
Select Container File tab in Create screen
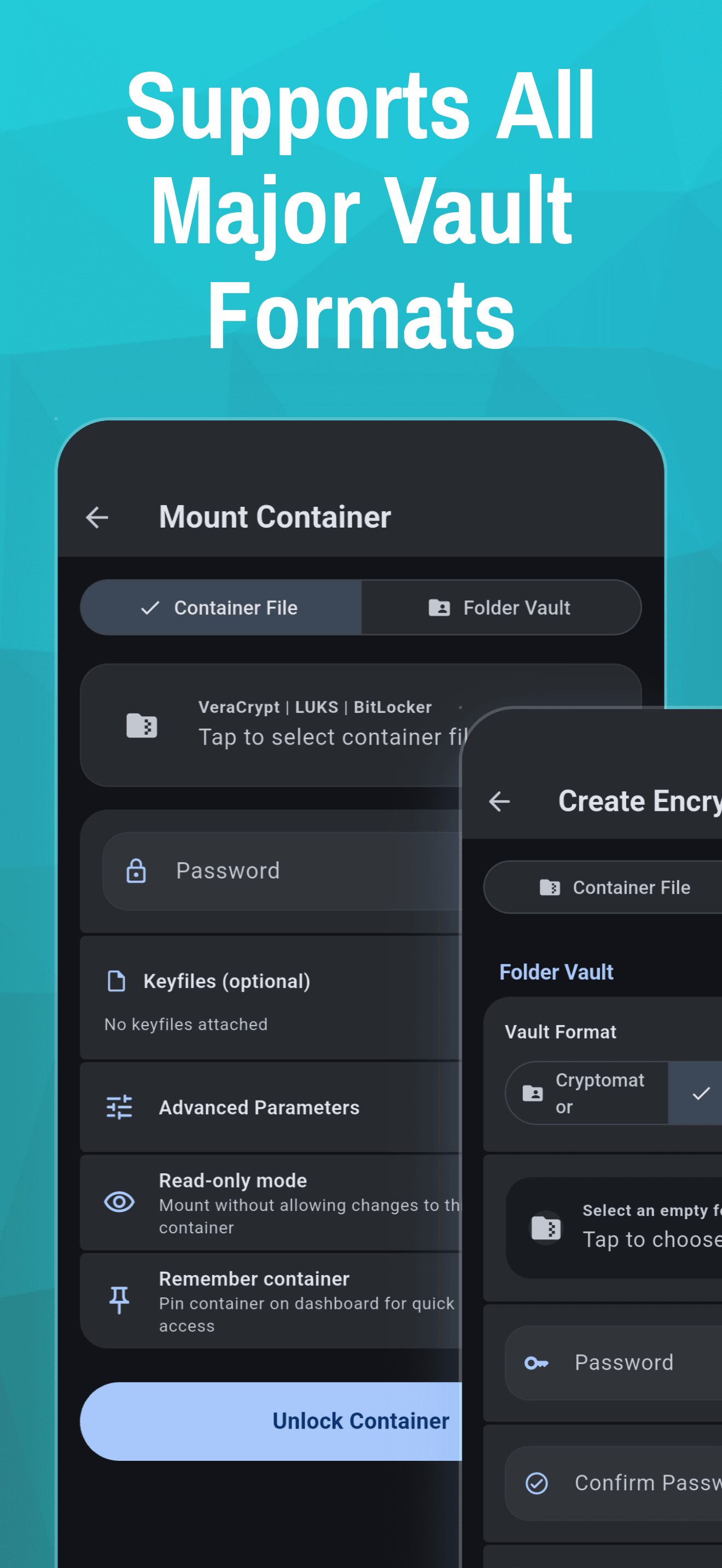603,887
